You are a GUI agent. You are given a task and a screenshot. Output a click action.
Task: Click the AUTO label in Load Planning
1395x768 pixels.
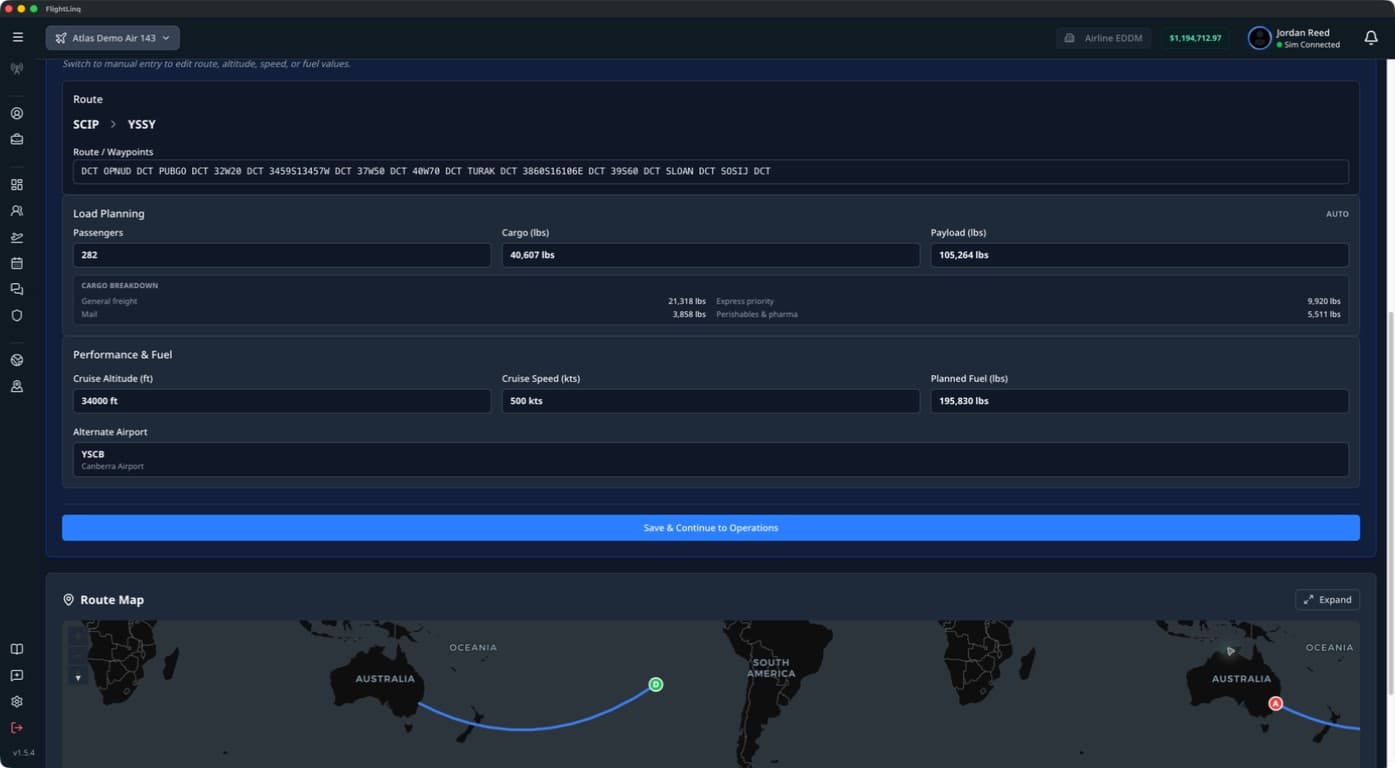[x=1337, y=214]
